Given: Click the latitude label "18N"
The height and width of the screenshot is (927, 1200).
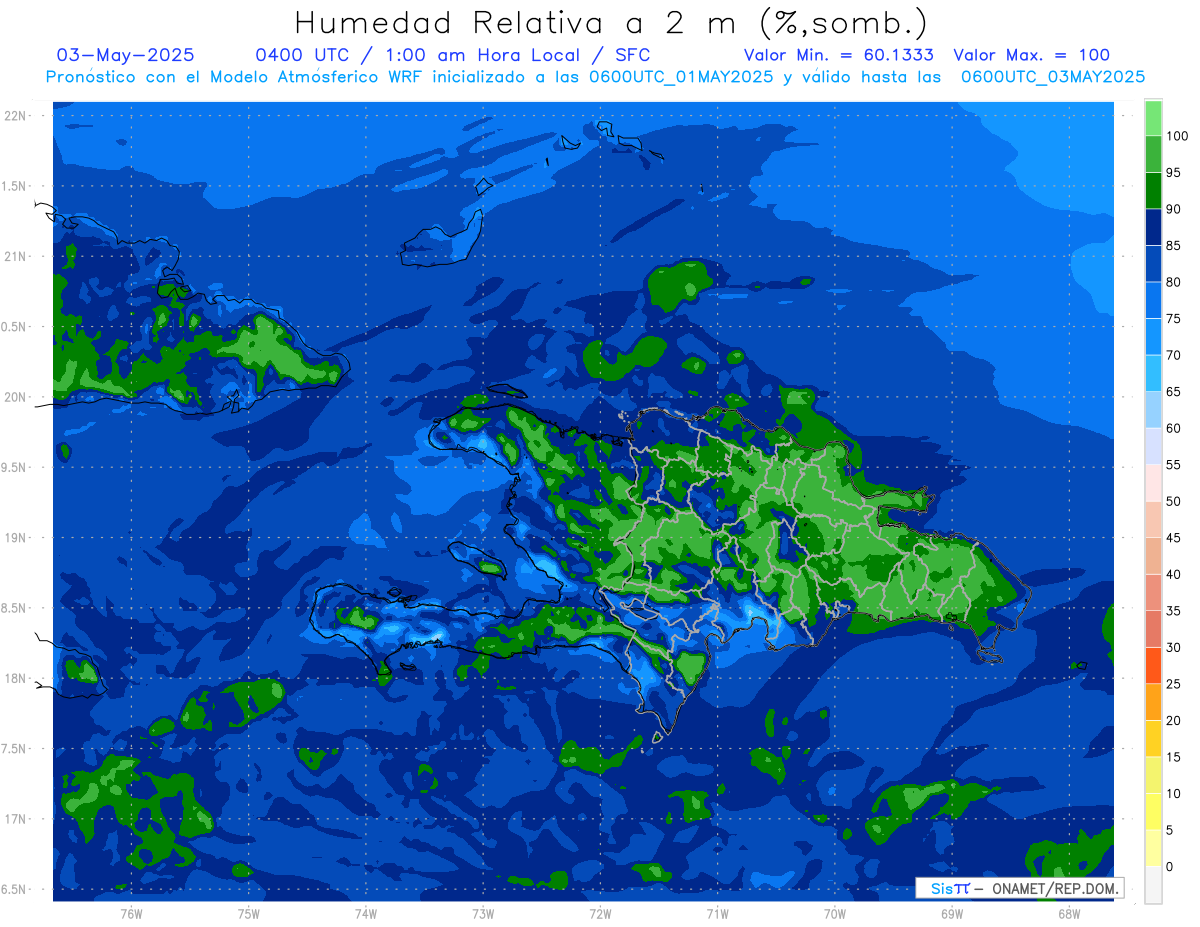Looking at the screenshot, I should click(15, 678).
